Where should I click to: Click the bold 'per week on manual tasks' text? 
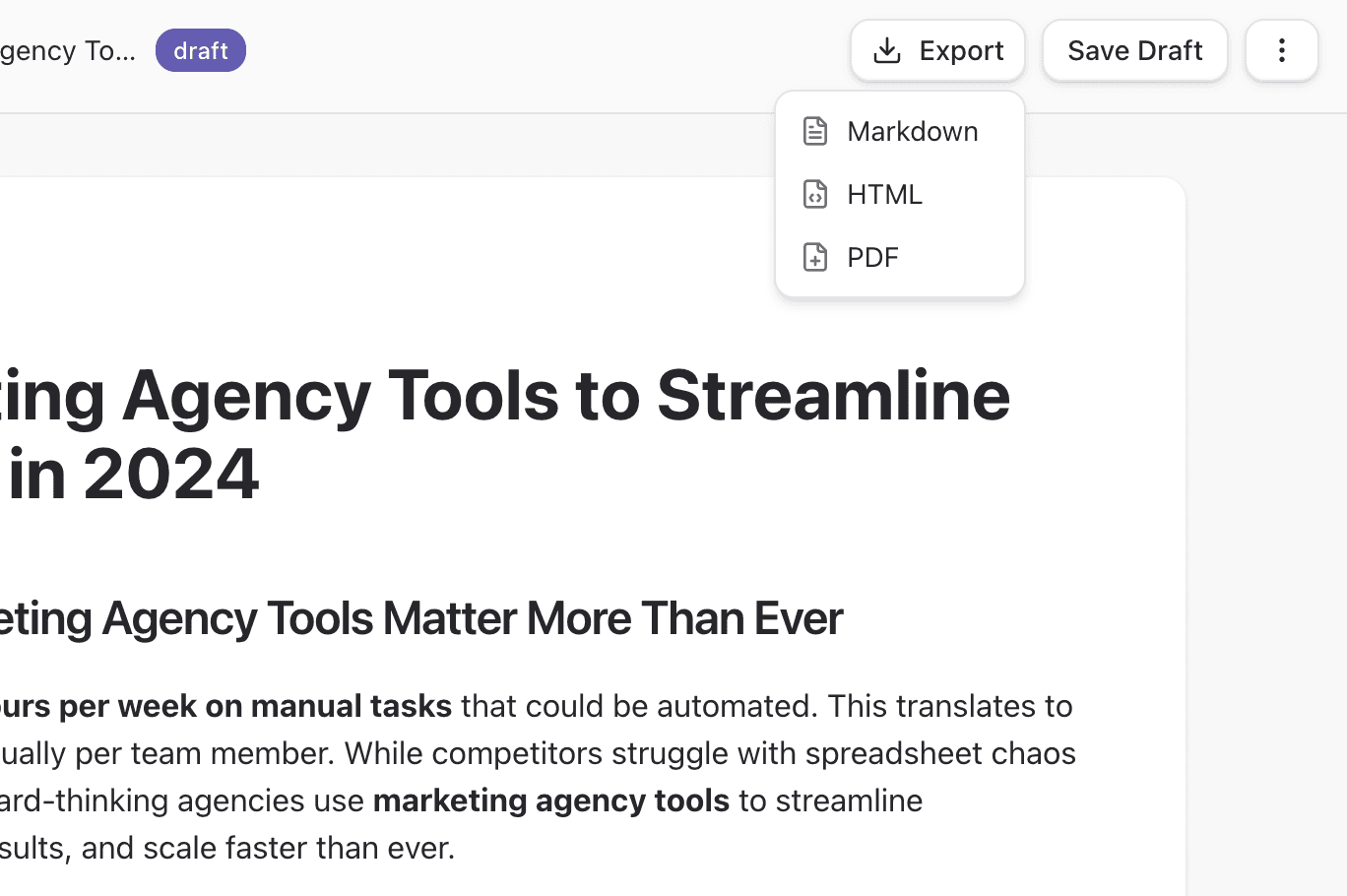[254, 706]
